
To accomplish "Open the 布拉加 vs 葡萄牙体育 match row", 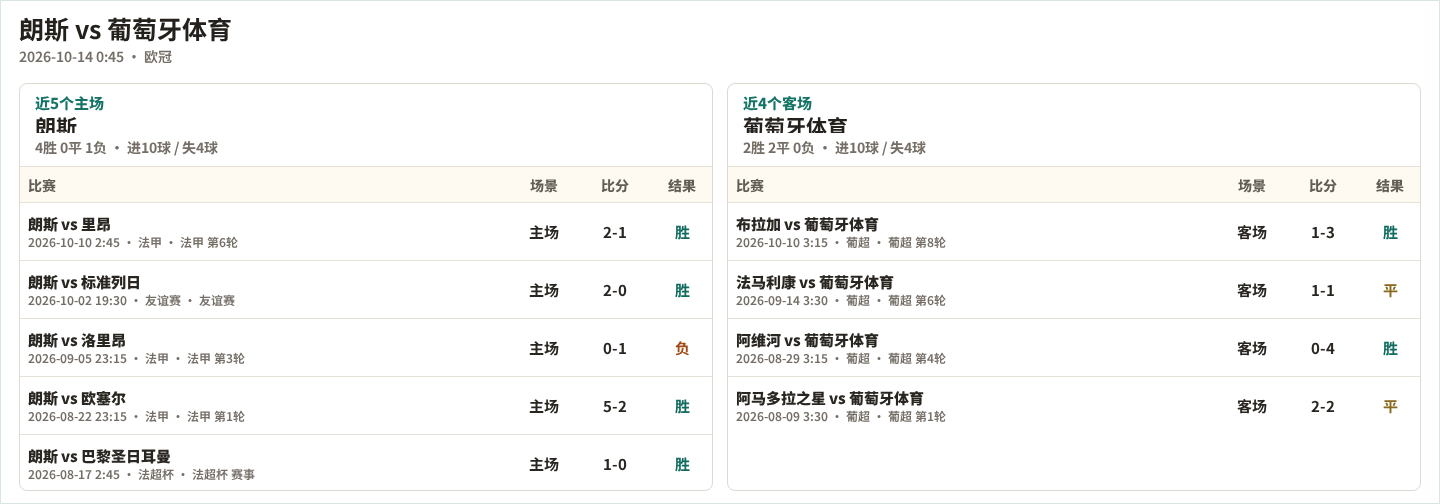I will click(x=1074, y=232).
